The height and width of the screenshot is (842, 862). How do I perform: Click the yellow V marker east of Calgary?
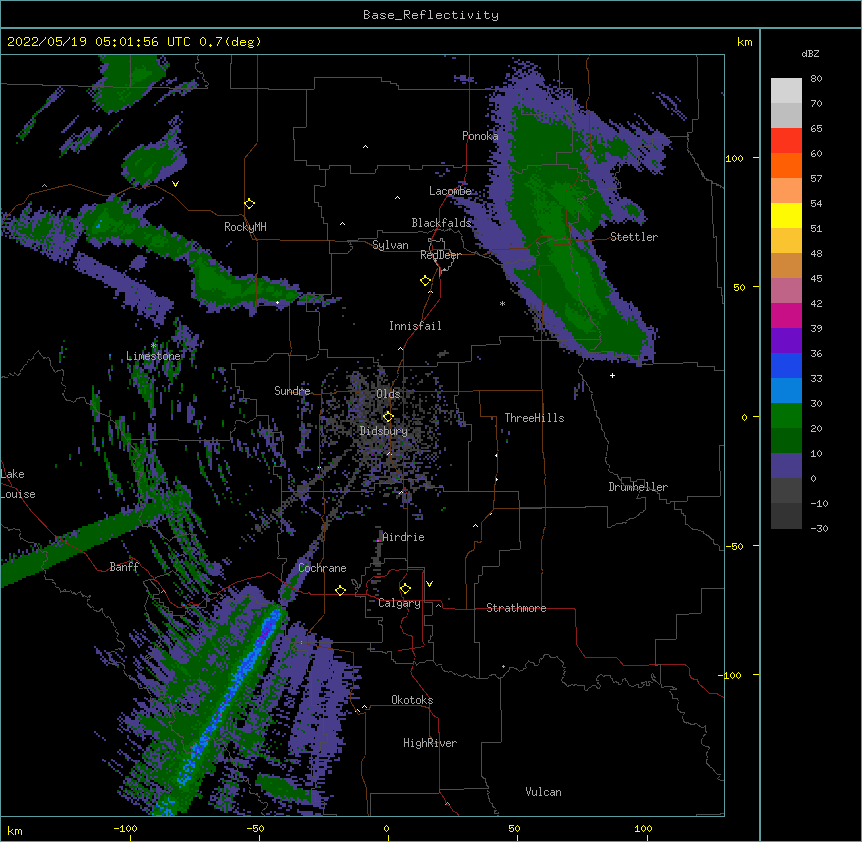click(429, 584)
